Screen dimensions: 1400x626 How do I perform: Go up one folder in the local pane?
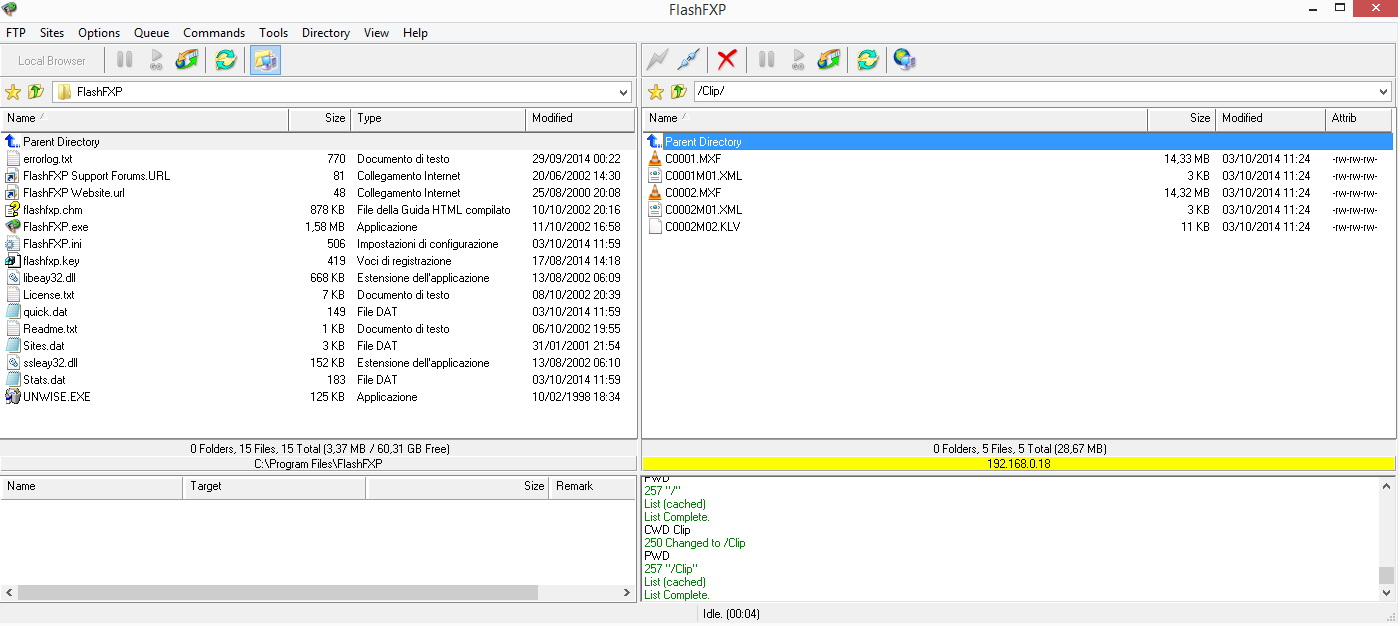pos(36,92)
